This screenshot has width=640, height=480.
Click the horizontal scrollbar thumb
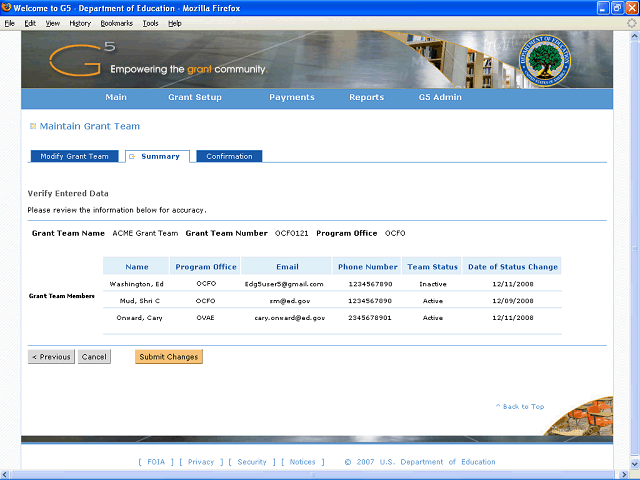pyautogui.click(x=314, y=475)
